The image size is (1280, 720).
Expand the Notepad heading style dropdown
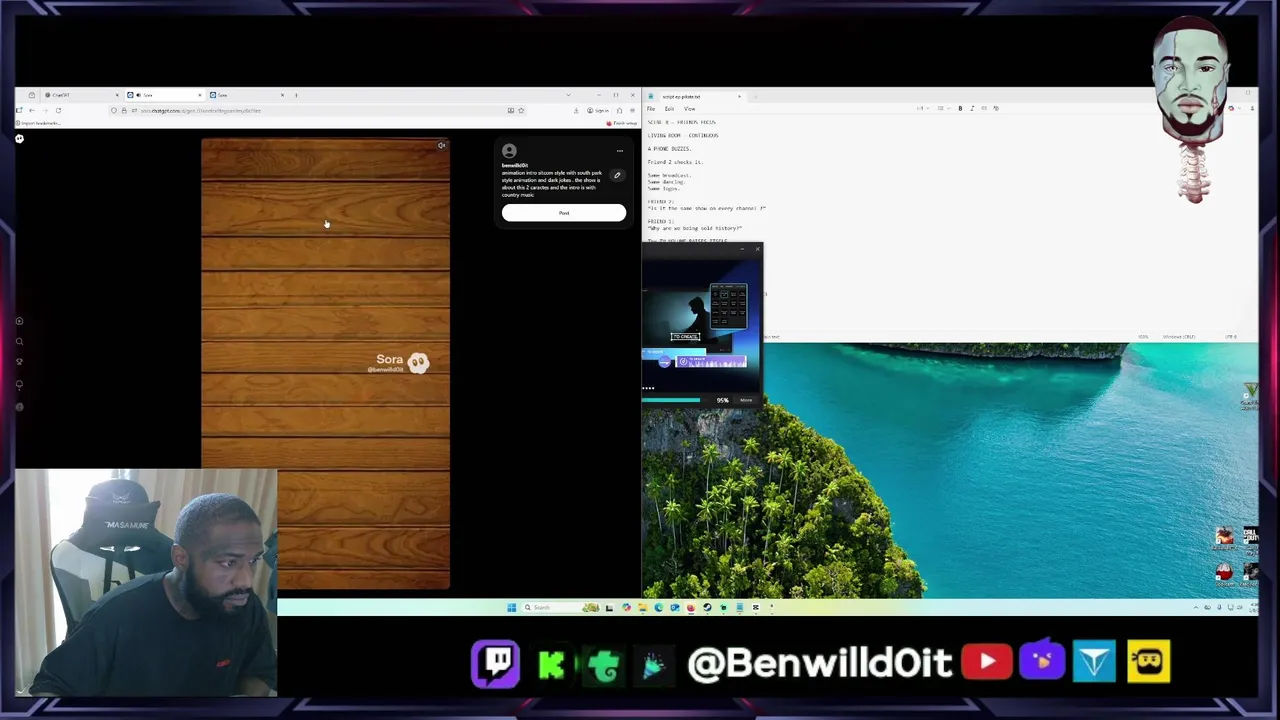coord(923,108)
